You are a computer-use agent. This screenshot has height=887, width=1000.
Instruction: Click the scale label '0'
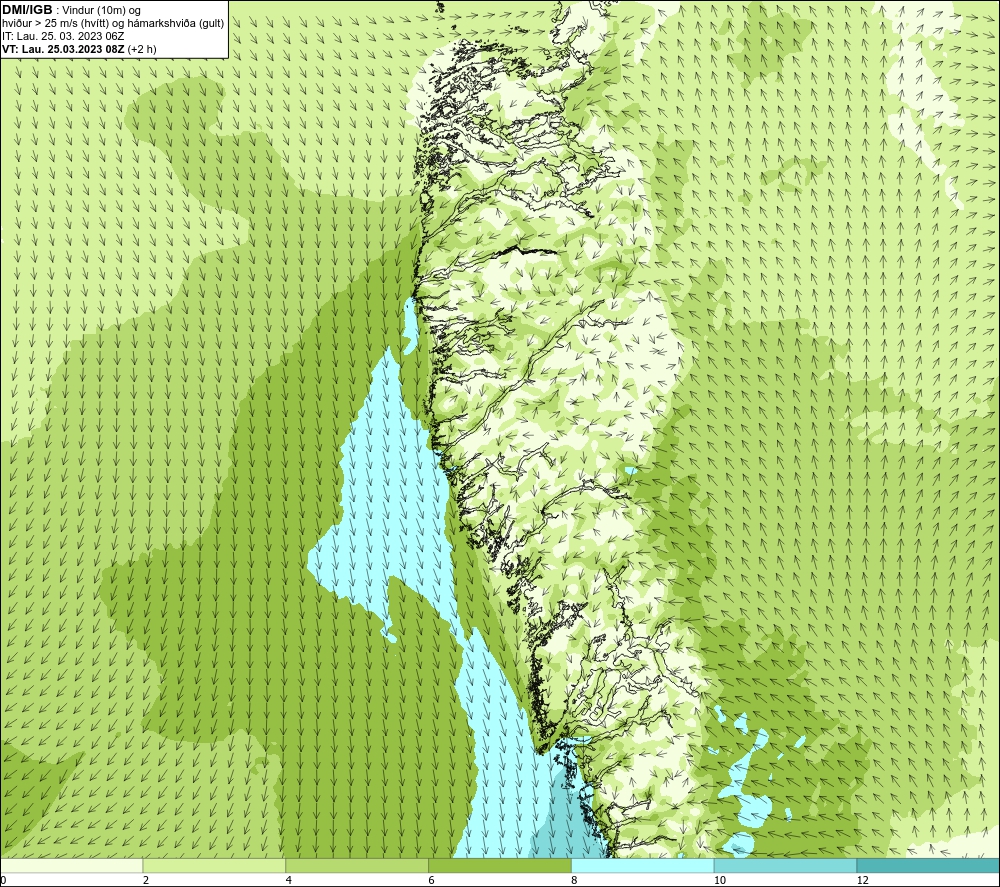pos(4,881)
